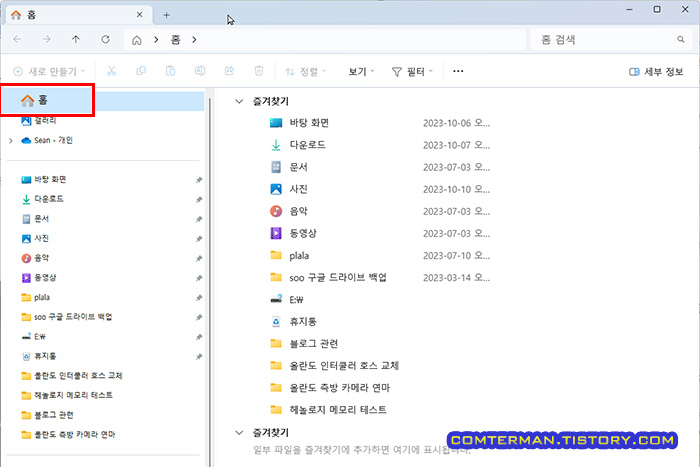Click the Forward navigation arrow

tap(46, 39)
